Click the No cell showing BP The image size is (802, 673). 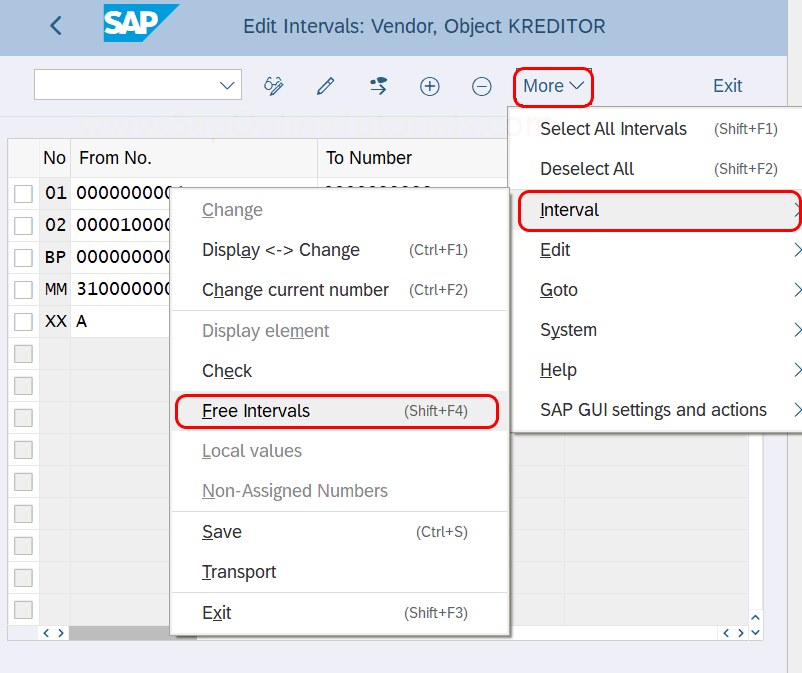pos(55,257)
